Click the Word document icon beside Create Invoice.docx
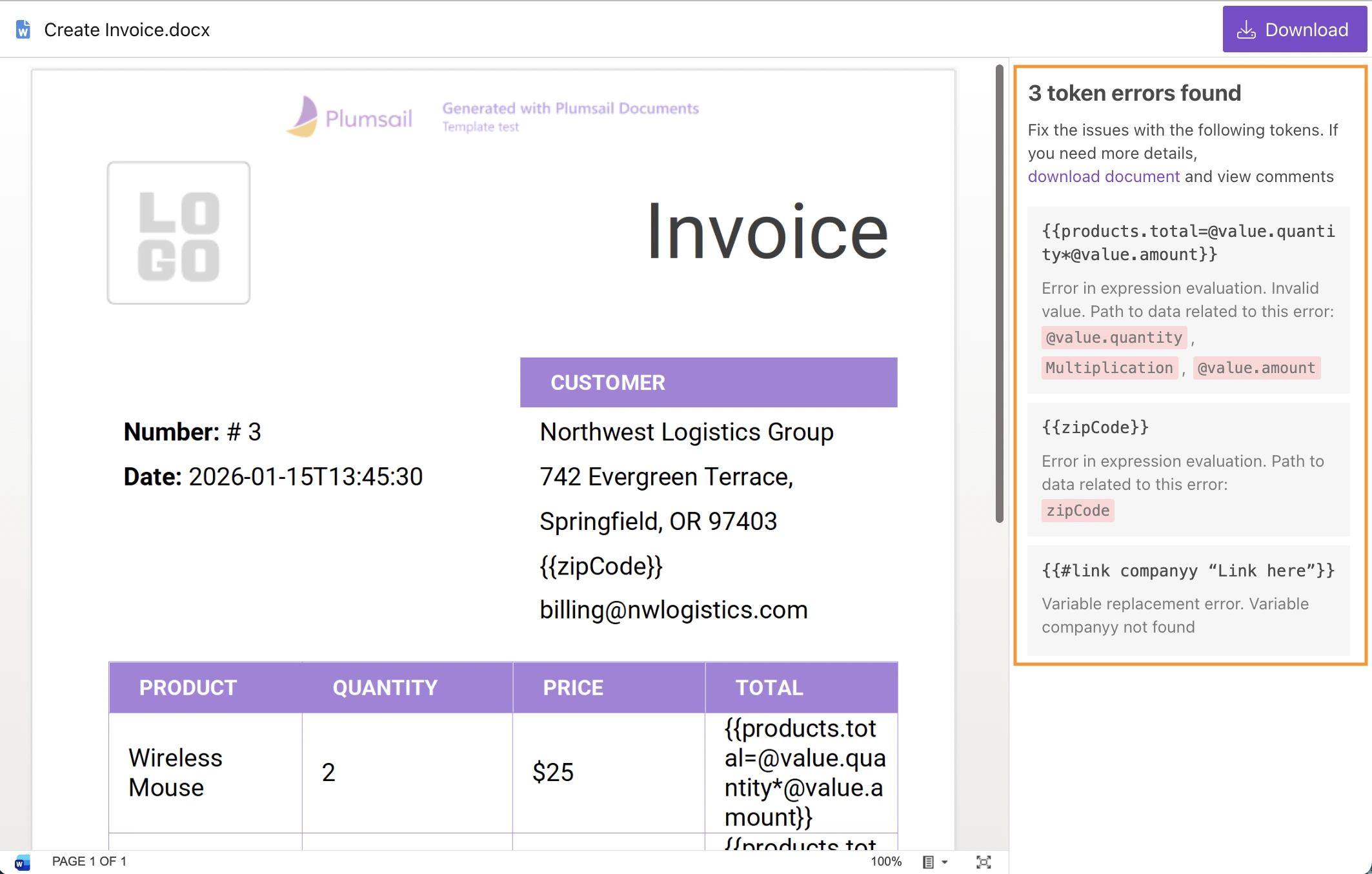 point(23,30)
